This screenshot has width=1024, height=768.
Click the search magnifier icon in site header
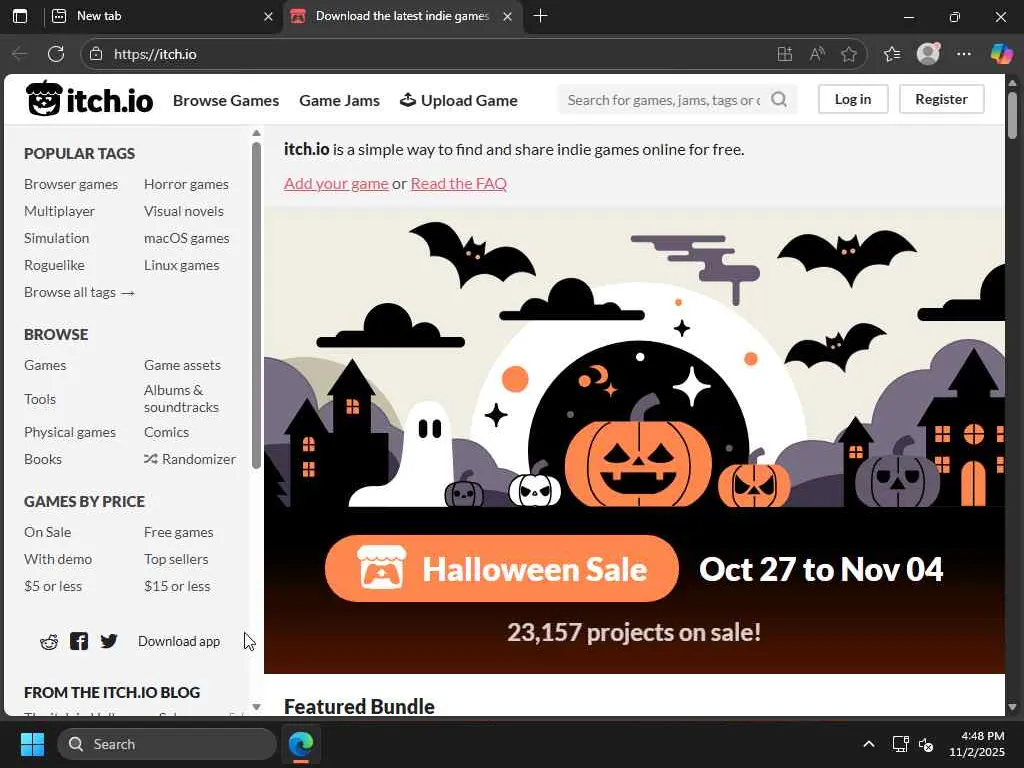click(x=778, y=99)
